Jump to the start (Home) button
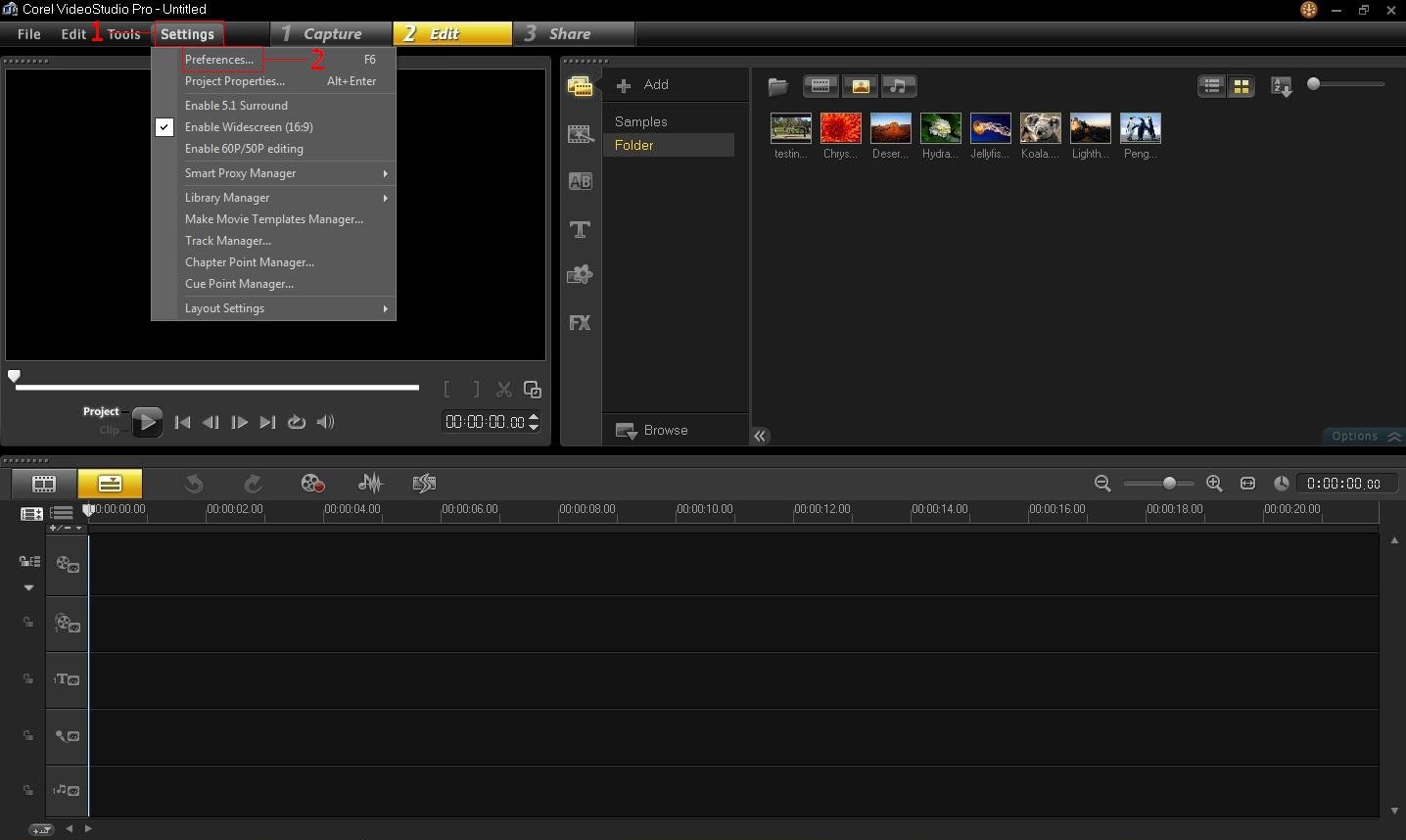Viewport: 1406px width, 840px height. tap(182, 422)
